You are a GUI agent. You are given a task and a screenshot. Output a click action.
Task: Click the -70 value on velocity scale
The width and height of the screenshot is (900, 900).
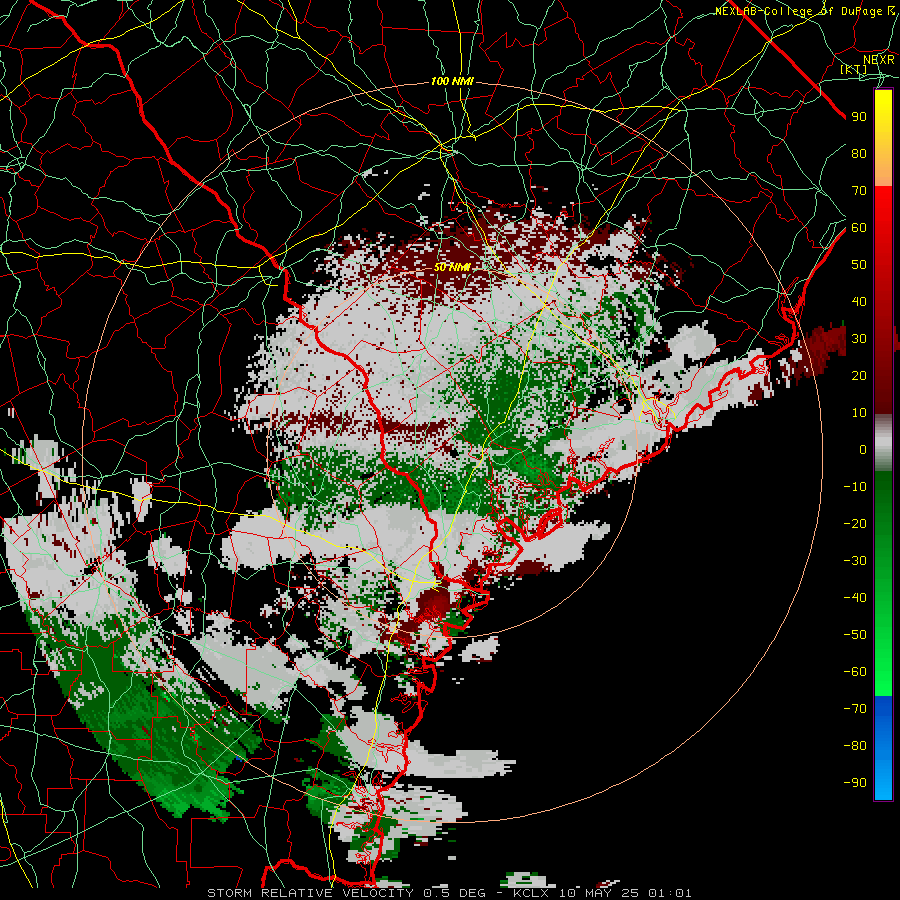point(855,709)
